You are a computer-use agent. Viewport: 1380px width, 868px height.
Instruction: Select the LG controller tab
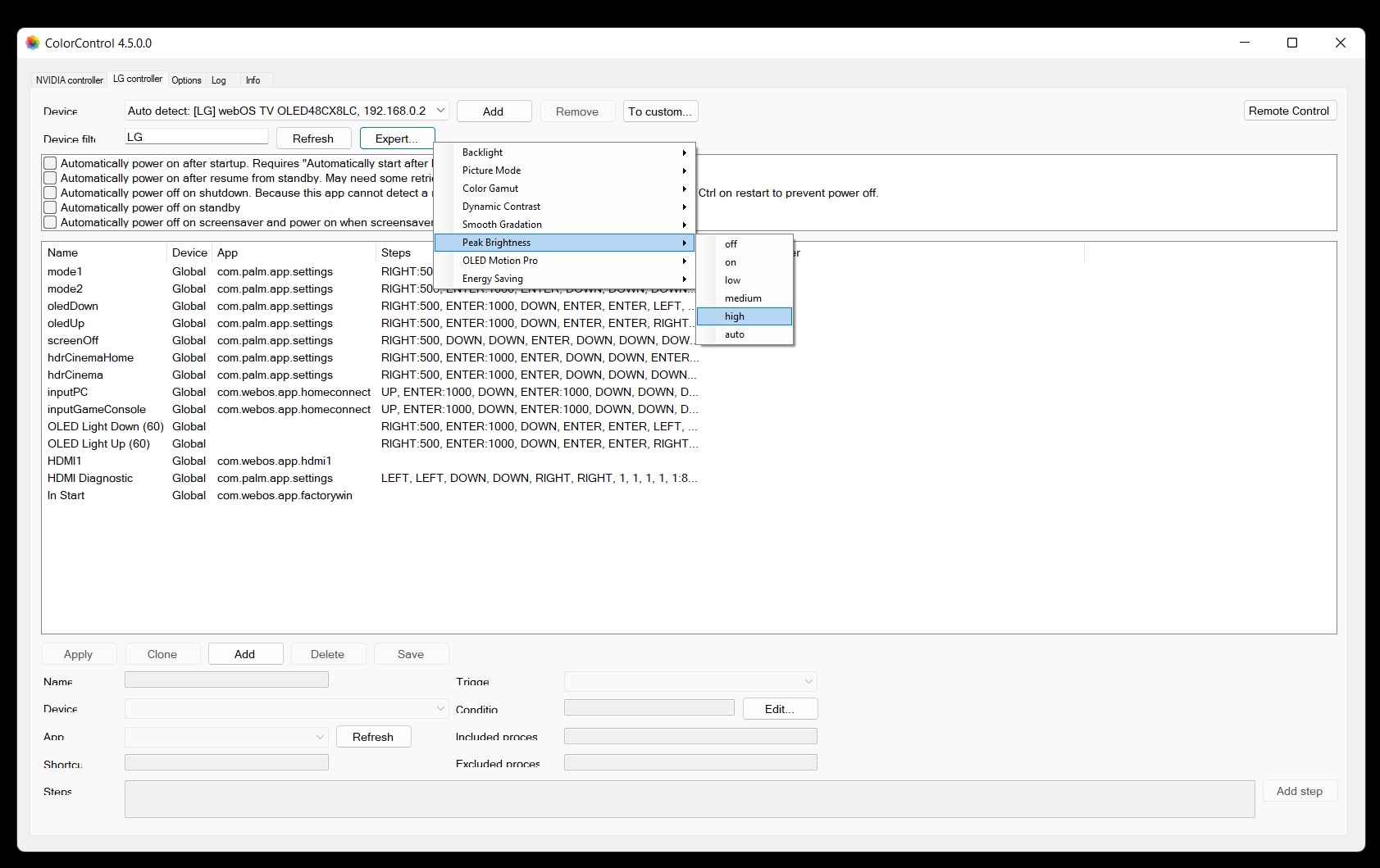click(138, 79)
